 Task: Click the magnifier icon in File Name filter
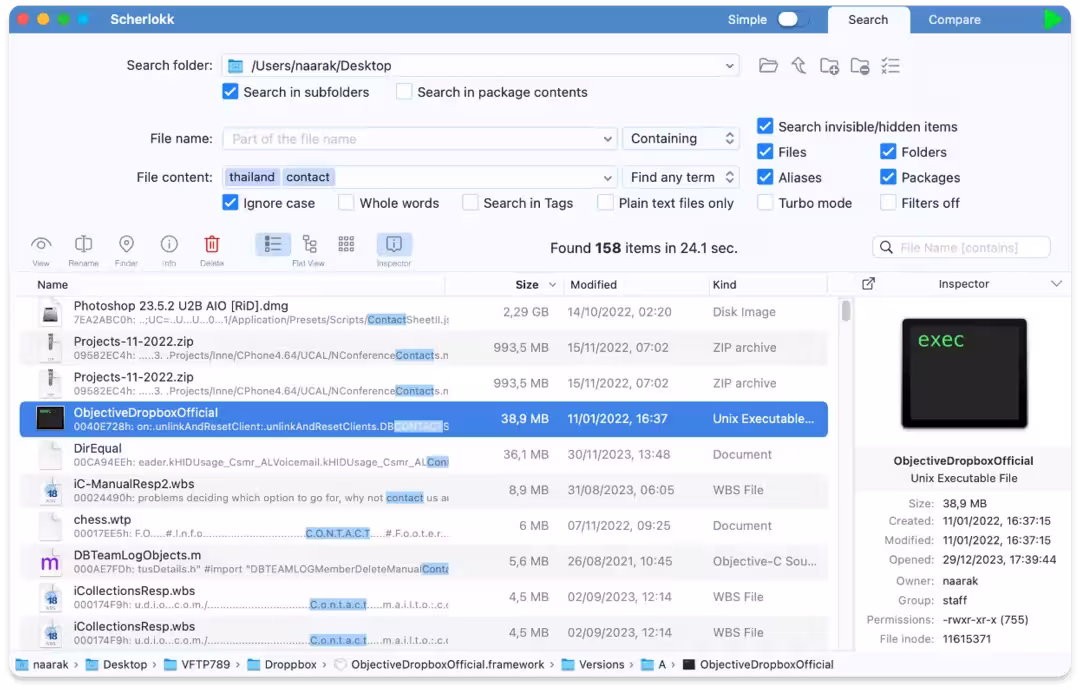(x=886, y=247)
